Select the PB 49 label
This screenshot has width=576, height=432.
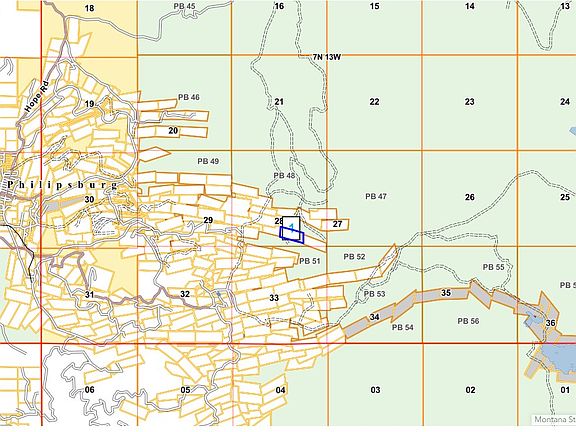(x=208, y=161)
